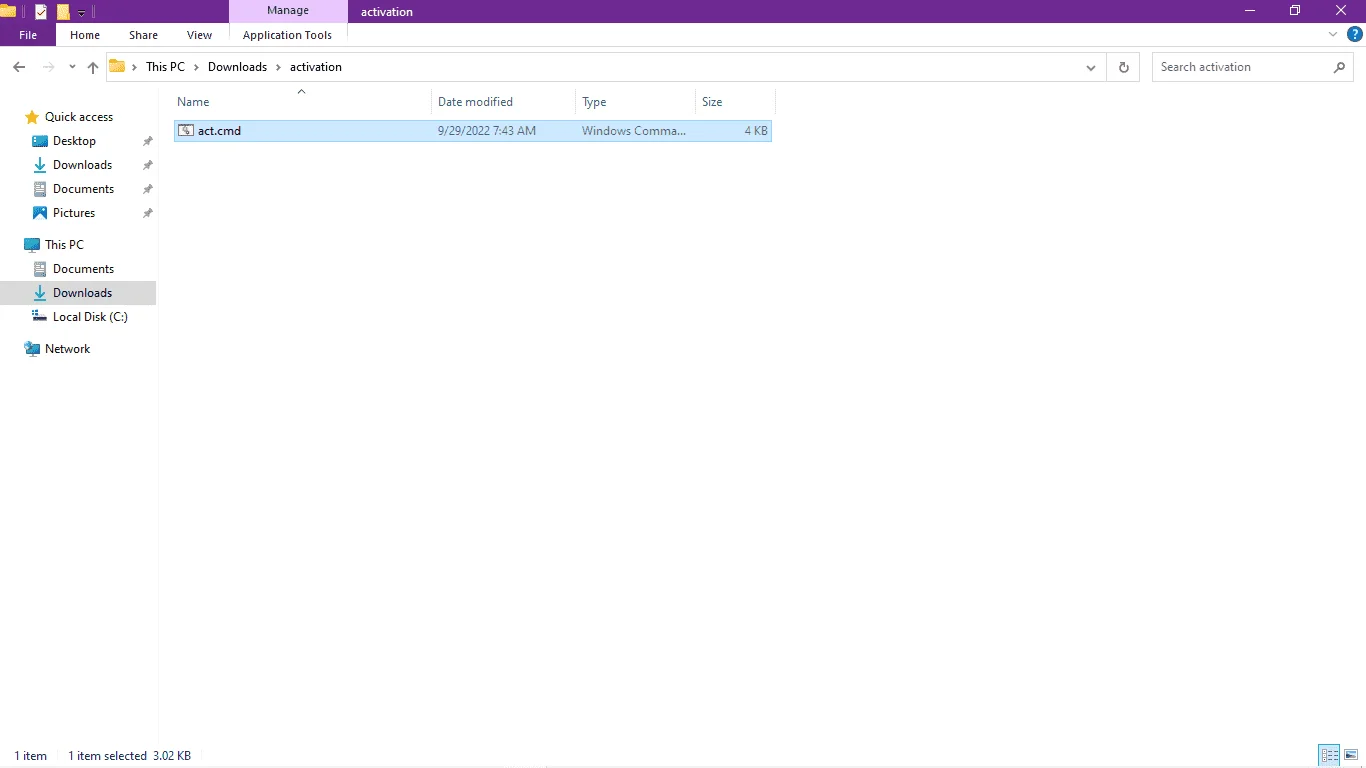Refresh the activation folder view
The width and height of the screenshot is (1366, 768).
tap(1123, 67)
